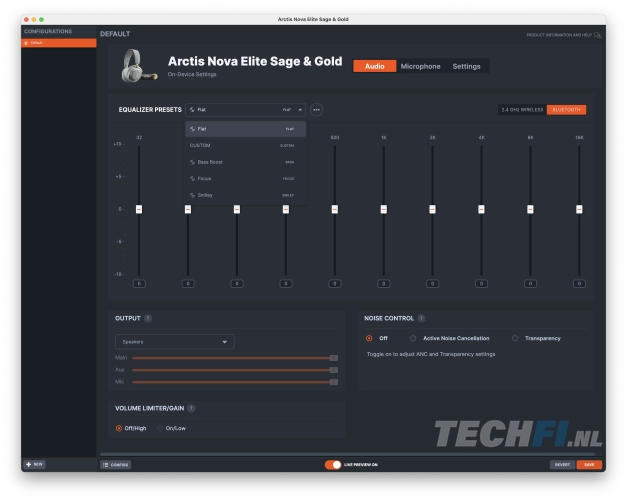Click the headset product thumbnail image
This screenshot has height=500, width=627.
(x=139, y=66)
